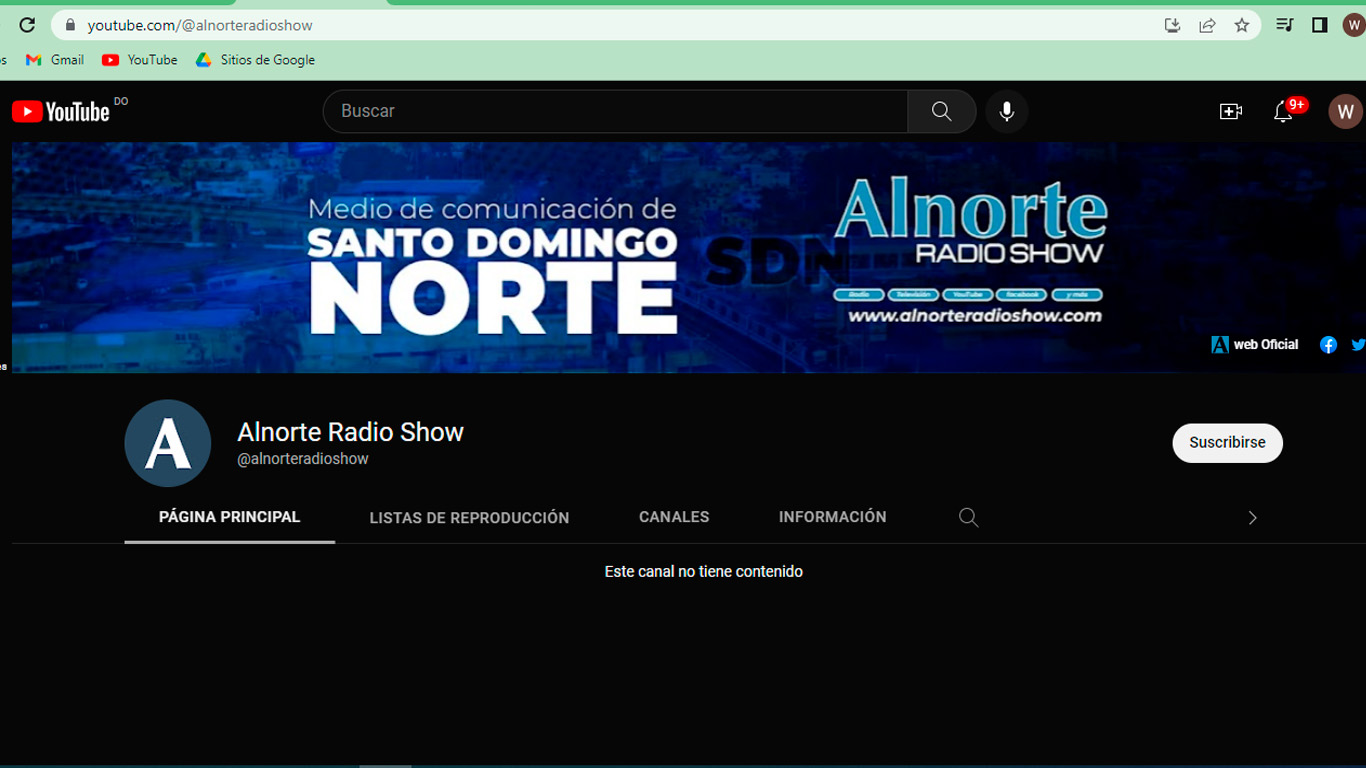The width and height of the screenshot is (1366, 768).
Task: Open the YouTube bookmark
Action: click(140, 60)
